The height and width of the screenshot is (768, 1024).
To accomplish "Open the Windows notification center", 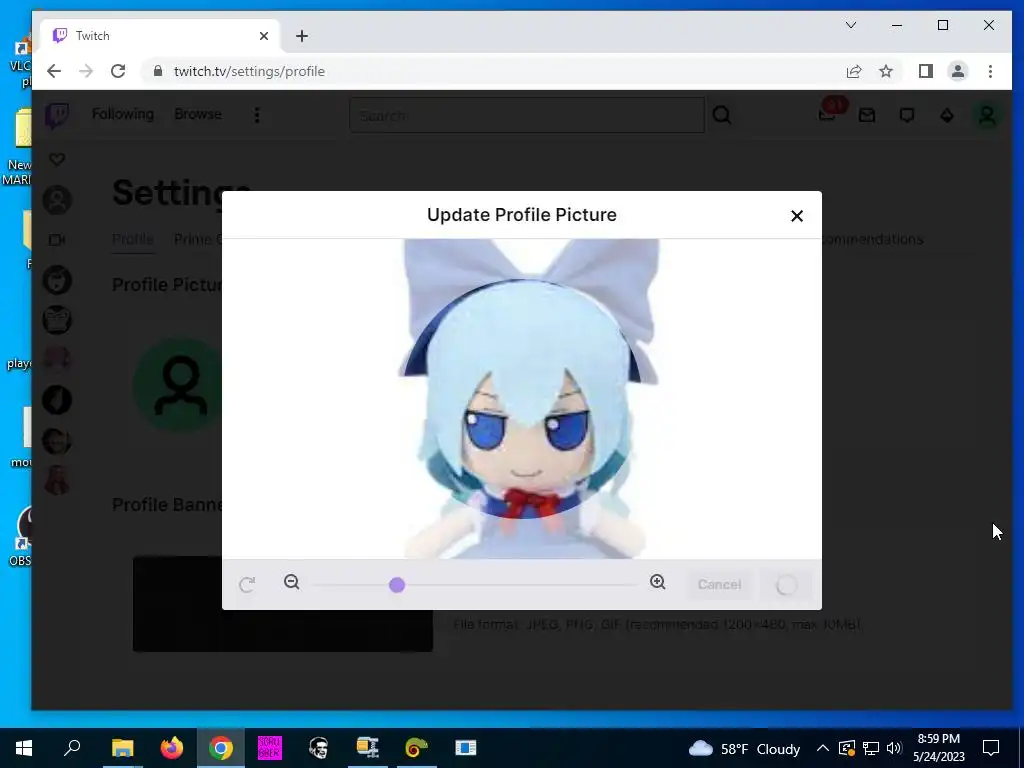I will [991, 748].
